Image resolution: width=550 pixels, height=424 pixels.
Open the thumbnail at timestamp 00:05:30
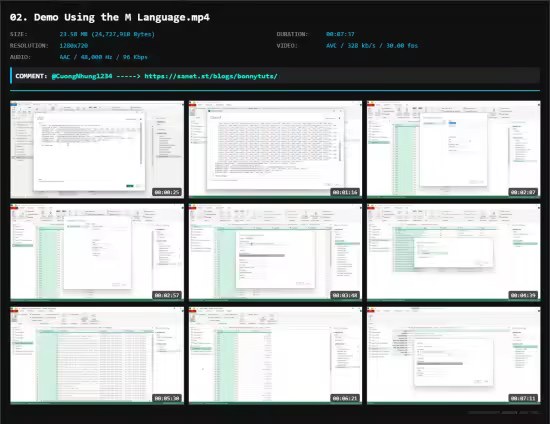tap(97, 356)
